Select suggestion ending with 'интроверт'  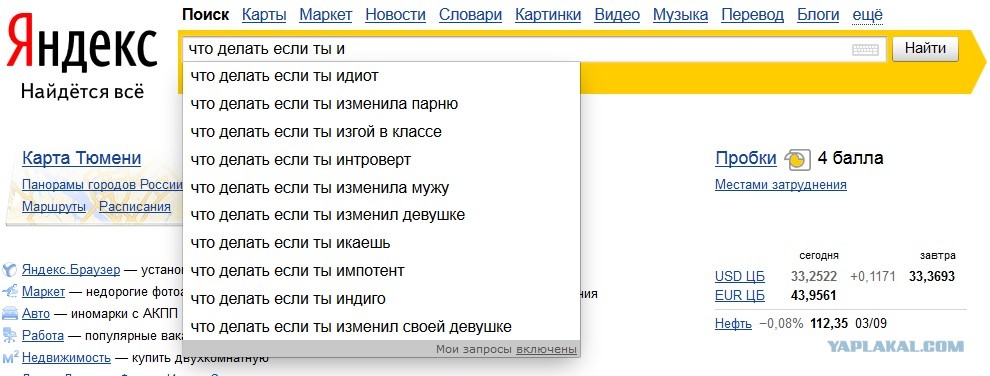381,160
